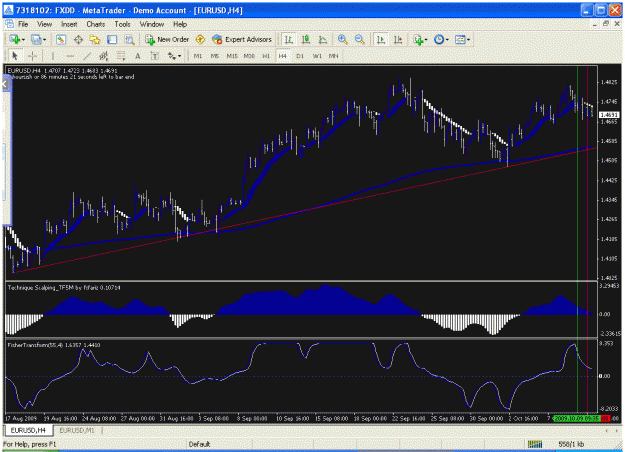
Task: Switch timeframe to W1
Action: (317, 56)
